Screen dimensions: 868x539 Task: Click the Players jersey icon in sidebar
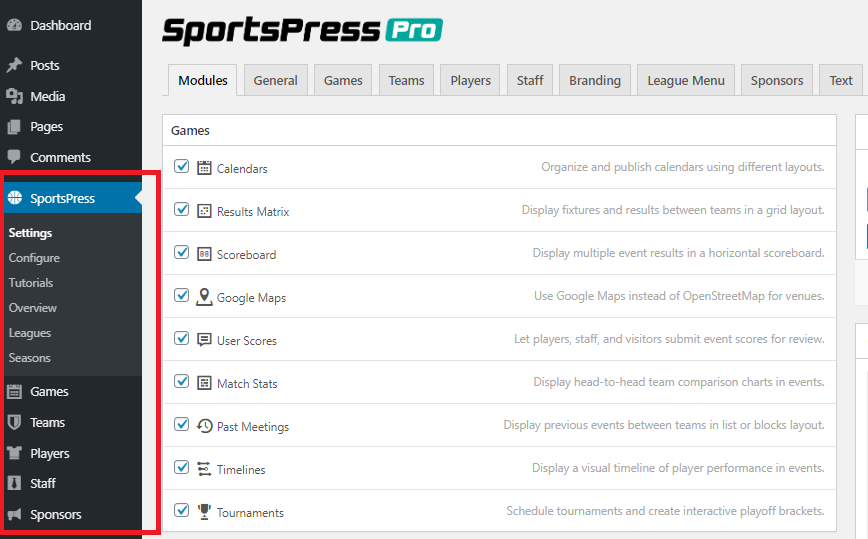14,453
